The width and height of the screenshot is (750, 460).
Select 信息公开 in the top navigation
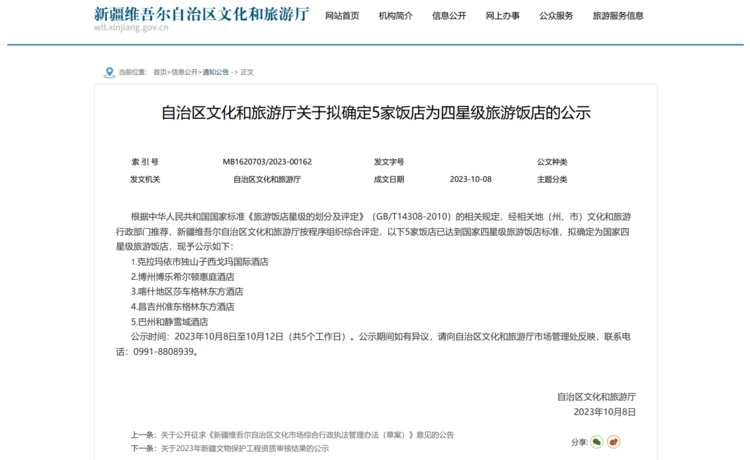coord(448,16)
